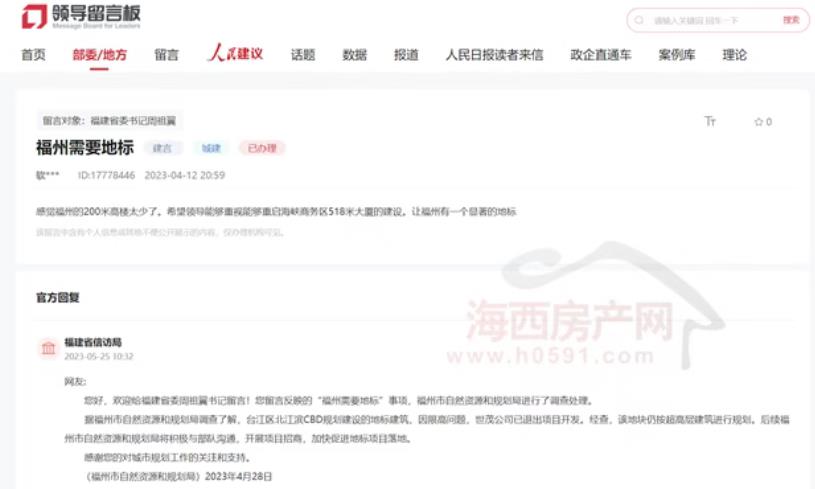Select the 部委/地方 navigation tab
The width and height of the screenshot is (815, 489).
(x=99, y=55)
